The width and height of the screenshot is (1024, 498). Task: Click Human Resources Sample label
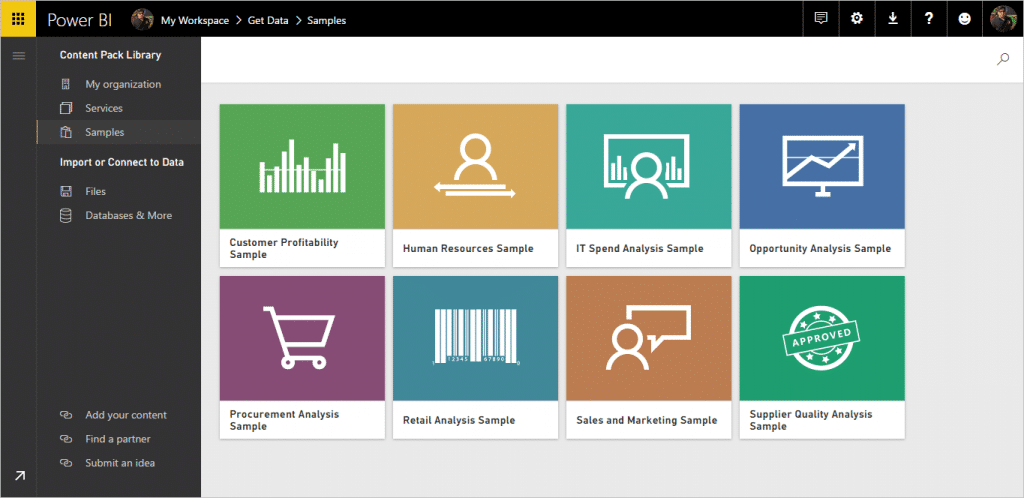click(468, 249)
